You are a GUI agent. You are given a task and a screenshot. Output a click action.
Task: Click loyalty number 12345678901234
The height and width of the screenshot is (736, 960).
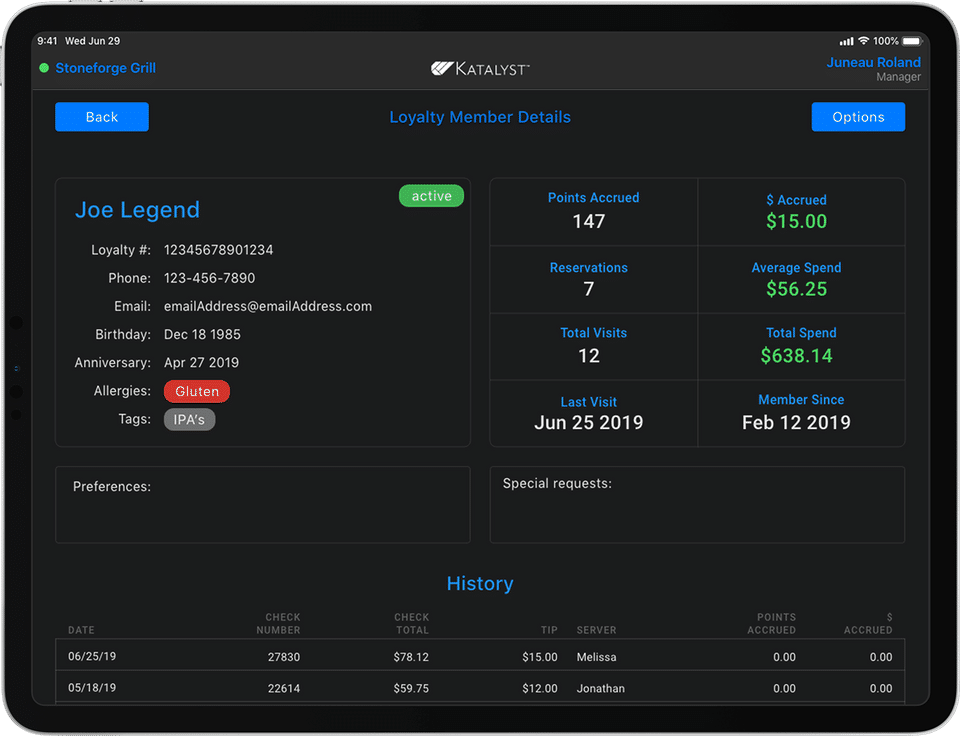coord(219,250)
